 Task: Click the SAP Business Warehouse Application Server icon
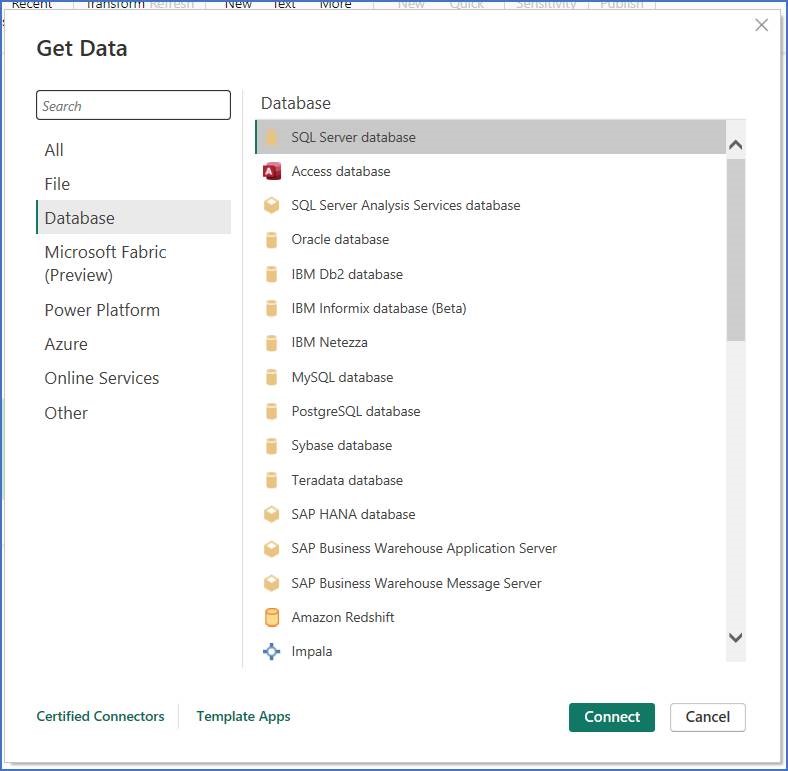(x=271, y=549)
